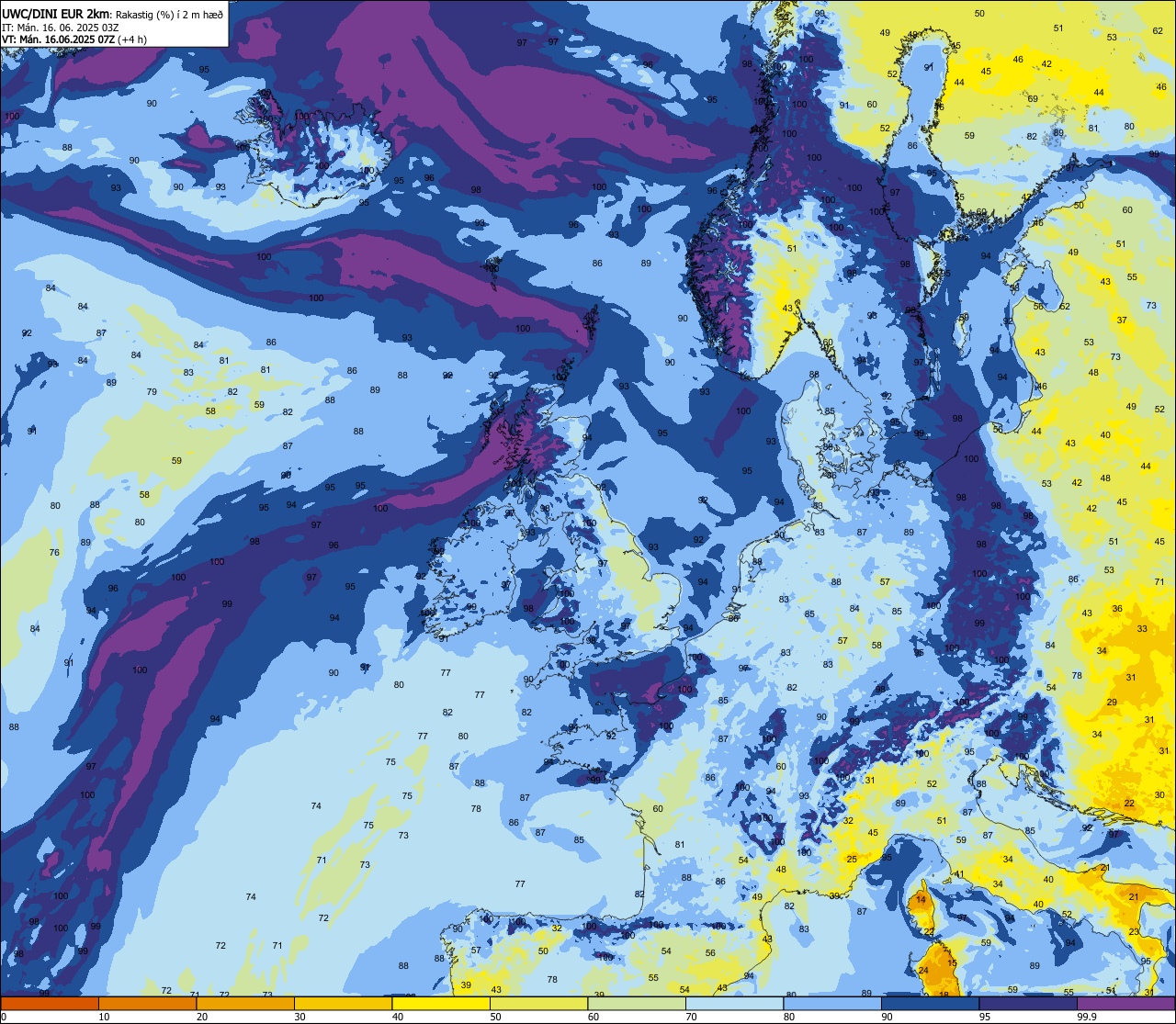Click the humidity value '33' in eastern Europe
The image size is (1176, 1024).
[1142, 629]
